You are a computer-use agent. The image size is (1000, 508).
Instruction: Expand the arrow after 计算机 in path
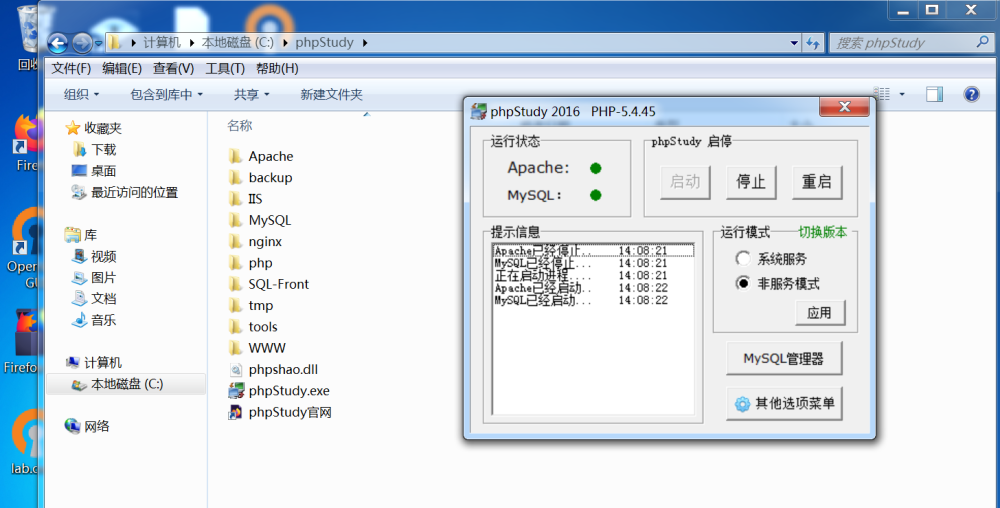tap(191, 43)
